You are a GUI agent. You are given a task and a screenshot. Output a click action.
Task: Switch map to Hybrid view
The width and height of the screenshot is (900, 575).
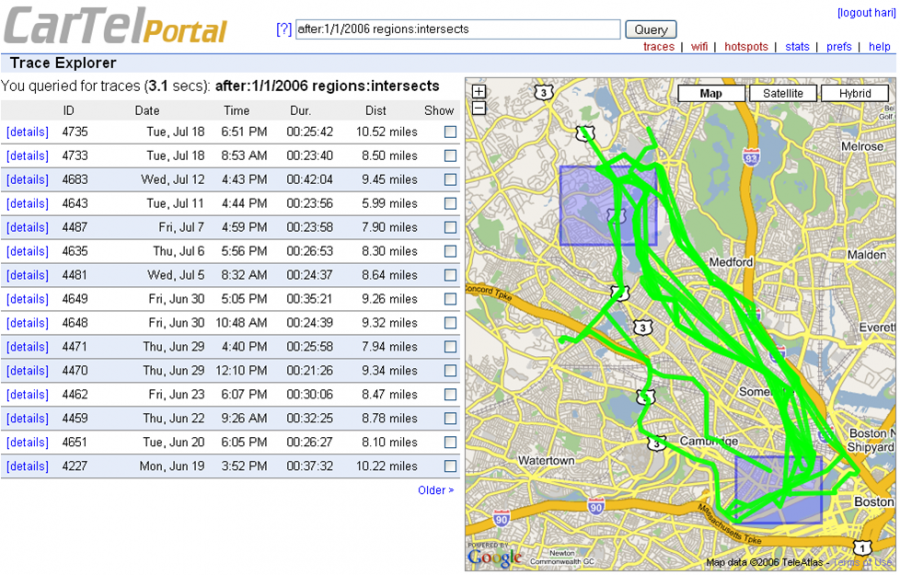coord(855,94)
